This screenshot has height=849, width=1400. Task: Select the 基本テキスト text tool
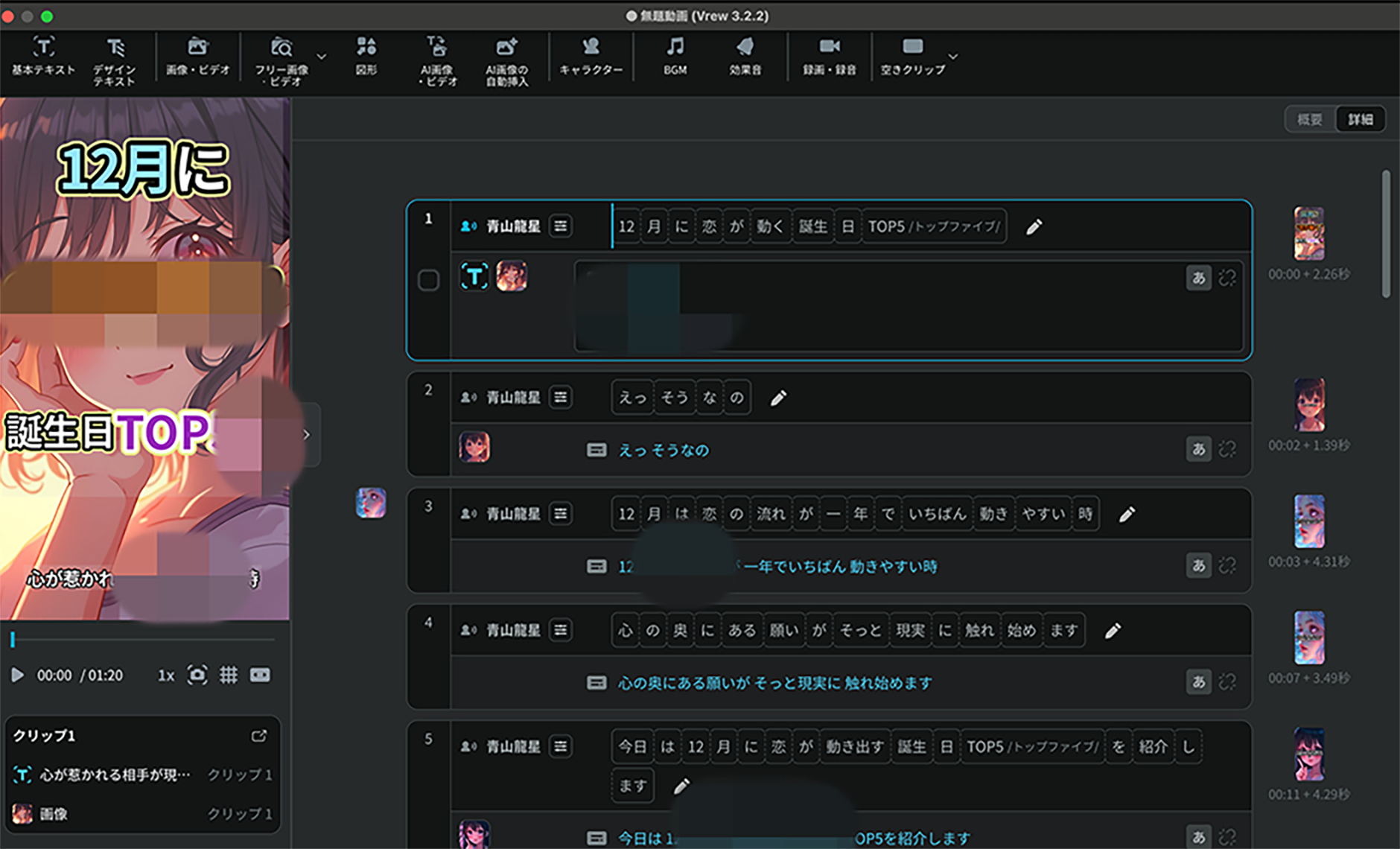[43, 57]
